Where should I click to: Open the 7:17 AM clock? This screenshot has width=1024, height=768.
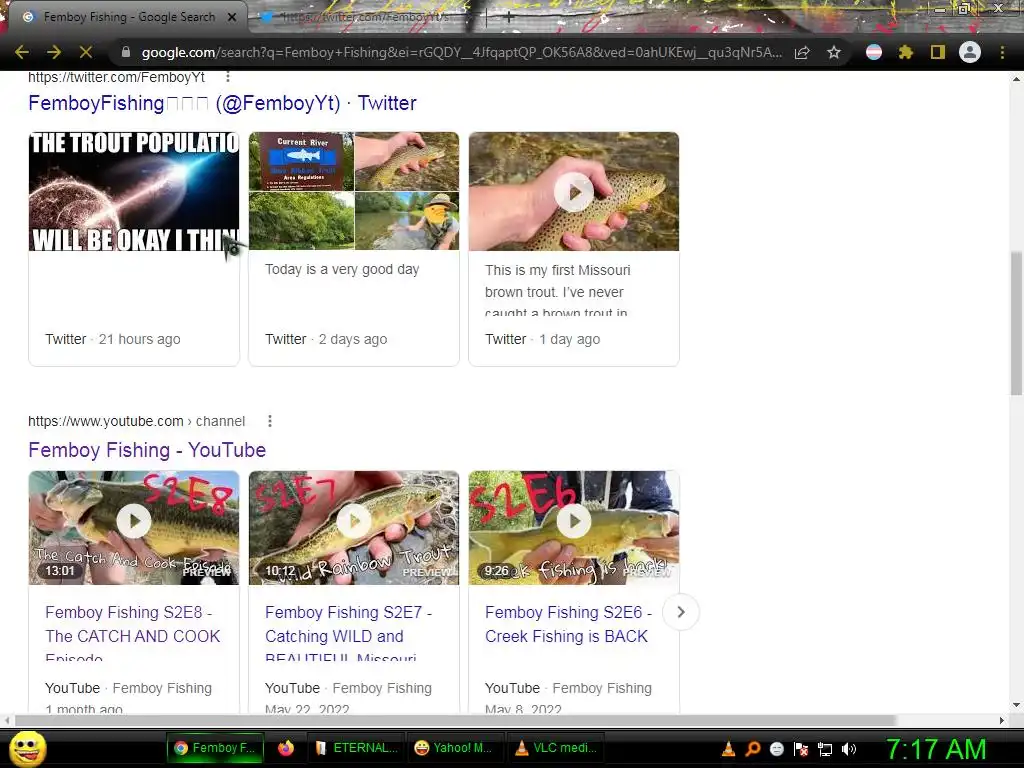[936, 749]
